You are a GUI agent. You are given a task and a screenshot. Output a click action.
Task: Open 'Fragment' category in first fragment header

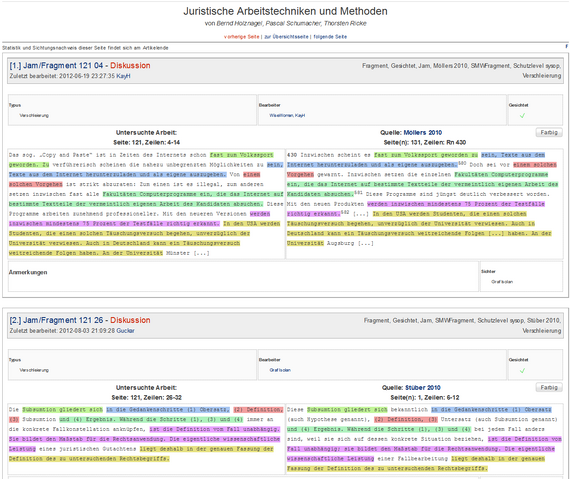[x=376, y=66]
